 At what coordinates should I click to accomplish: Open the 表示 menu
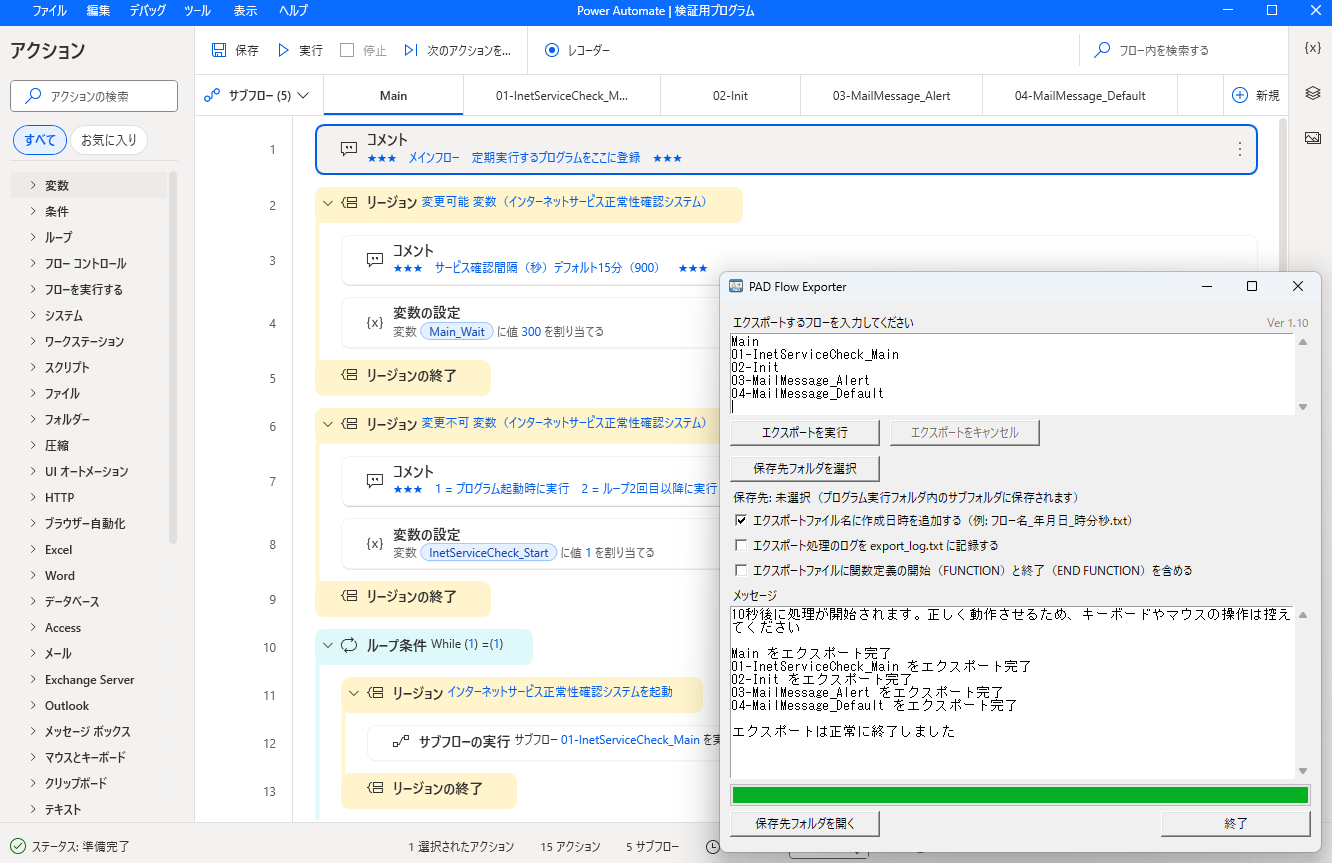tap(245, 11)
